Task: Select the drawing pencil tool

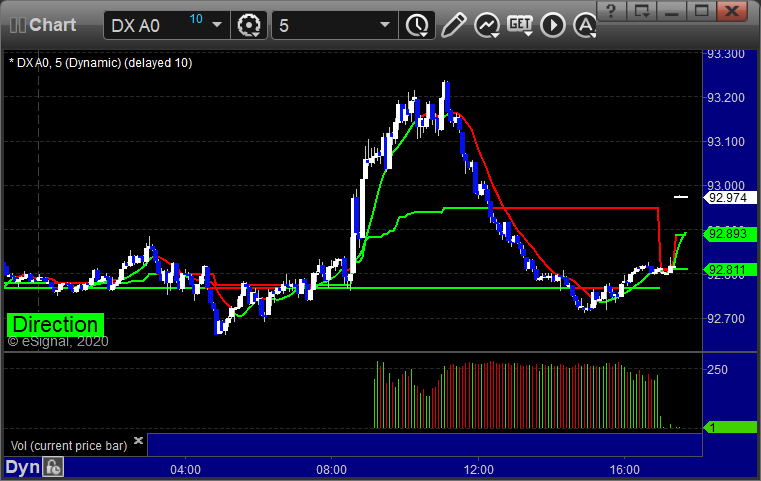Action: click(453, 25)
